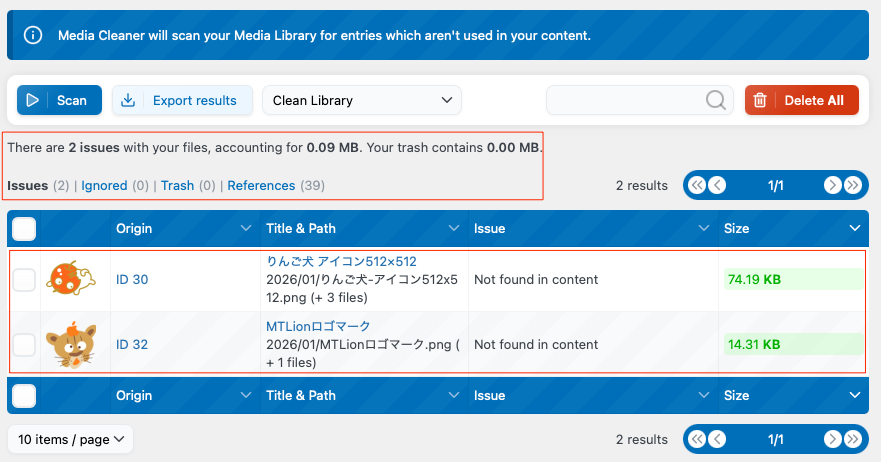
Task: Select the checkbox for ID 30 row
Action: click(24, 280)
